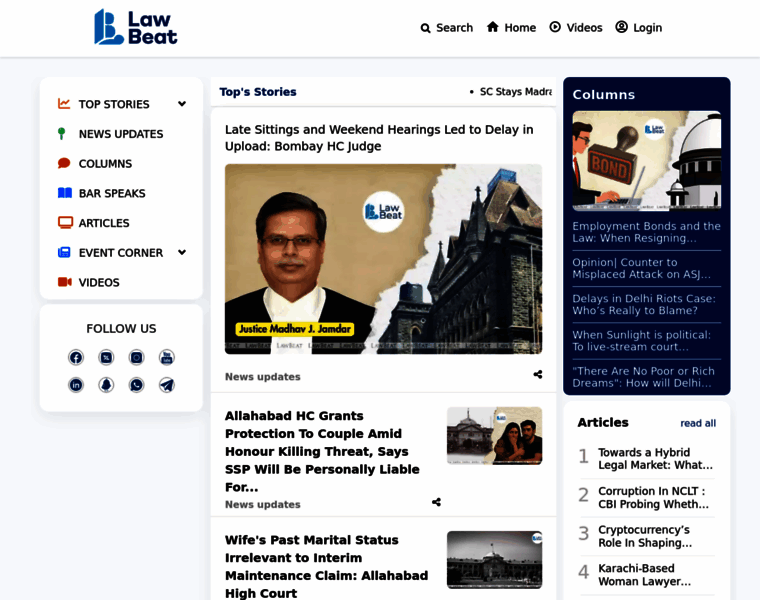Click the play-circle Videos icon in the header
This screenshot has height=600, width=760.
click(x=555, y=27)
